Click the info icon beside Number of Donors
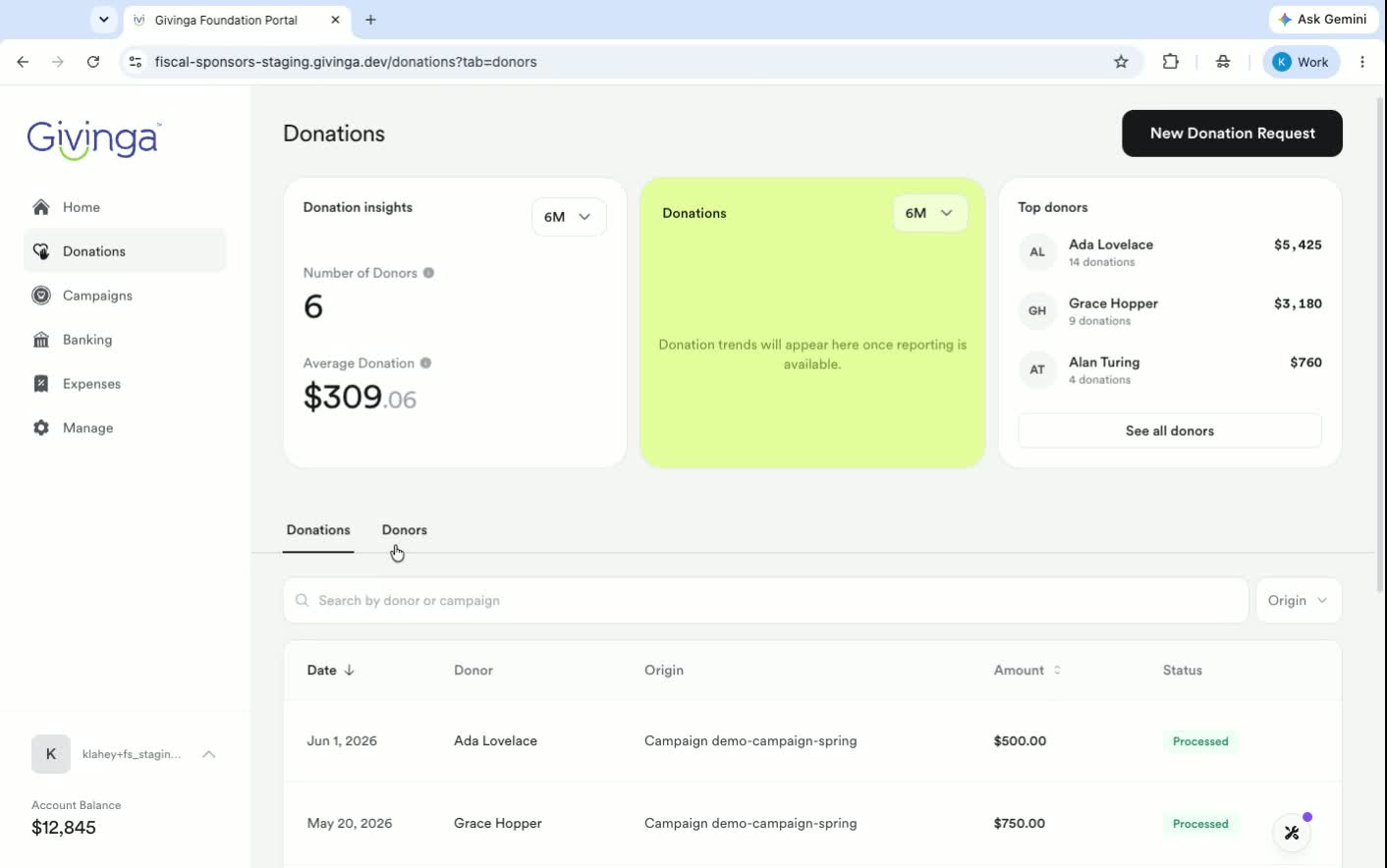This screenshot has height=868, width=1387. coord(428,273)
